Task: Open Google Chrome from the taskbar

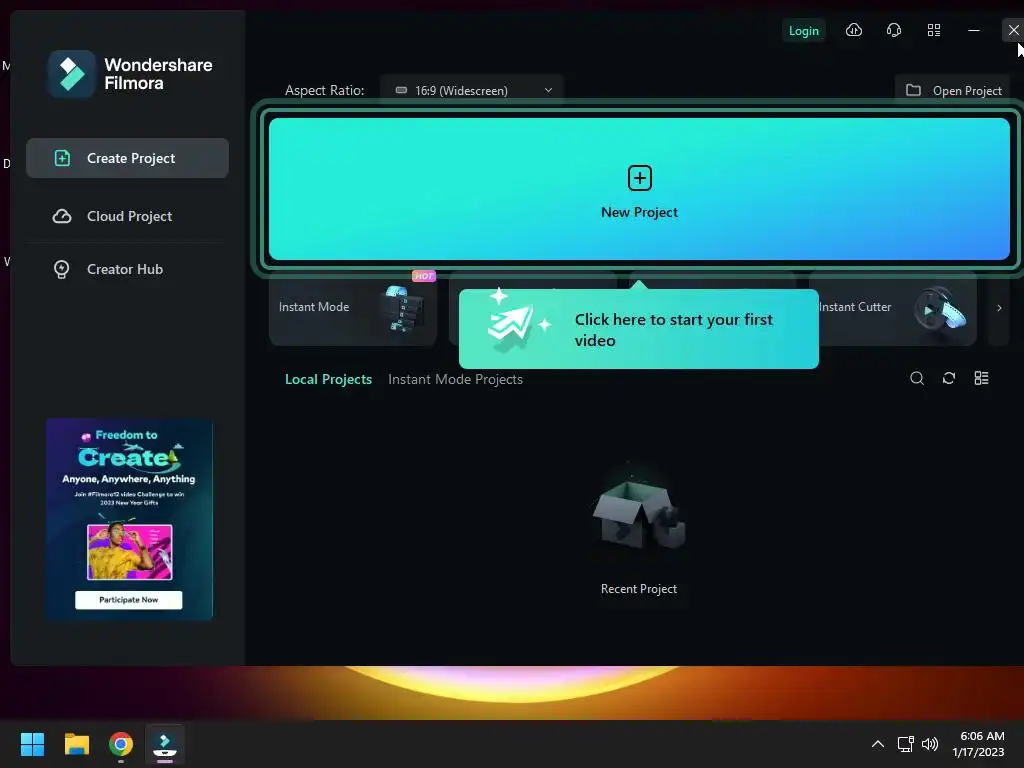Action: pyautogui.click(x=121, y=744)
